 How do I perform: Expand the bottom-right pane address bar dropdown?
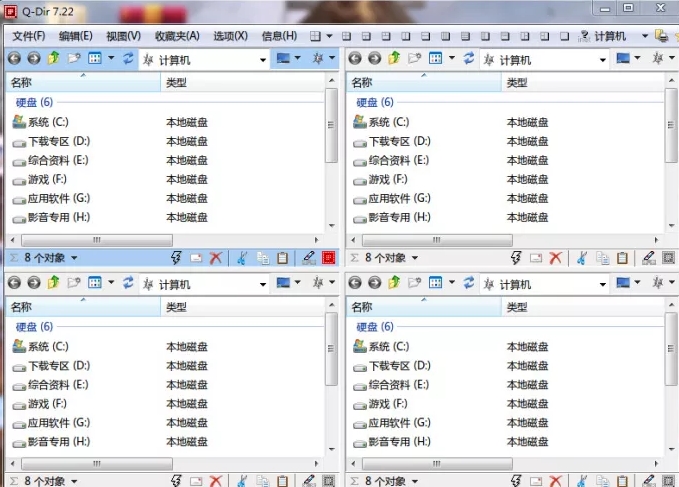pyautogui.click(x=603, y=284)
